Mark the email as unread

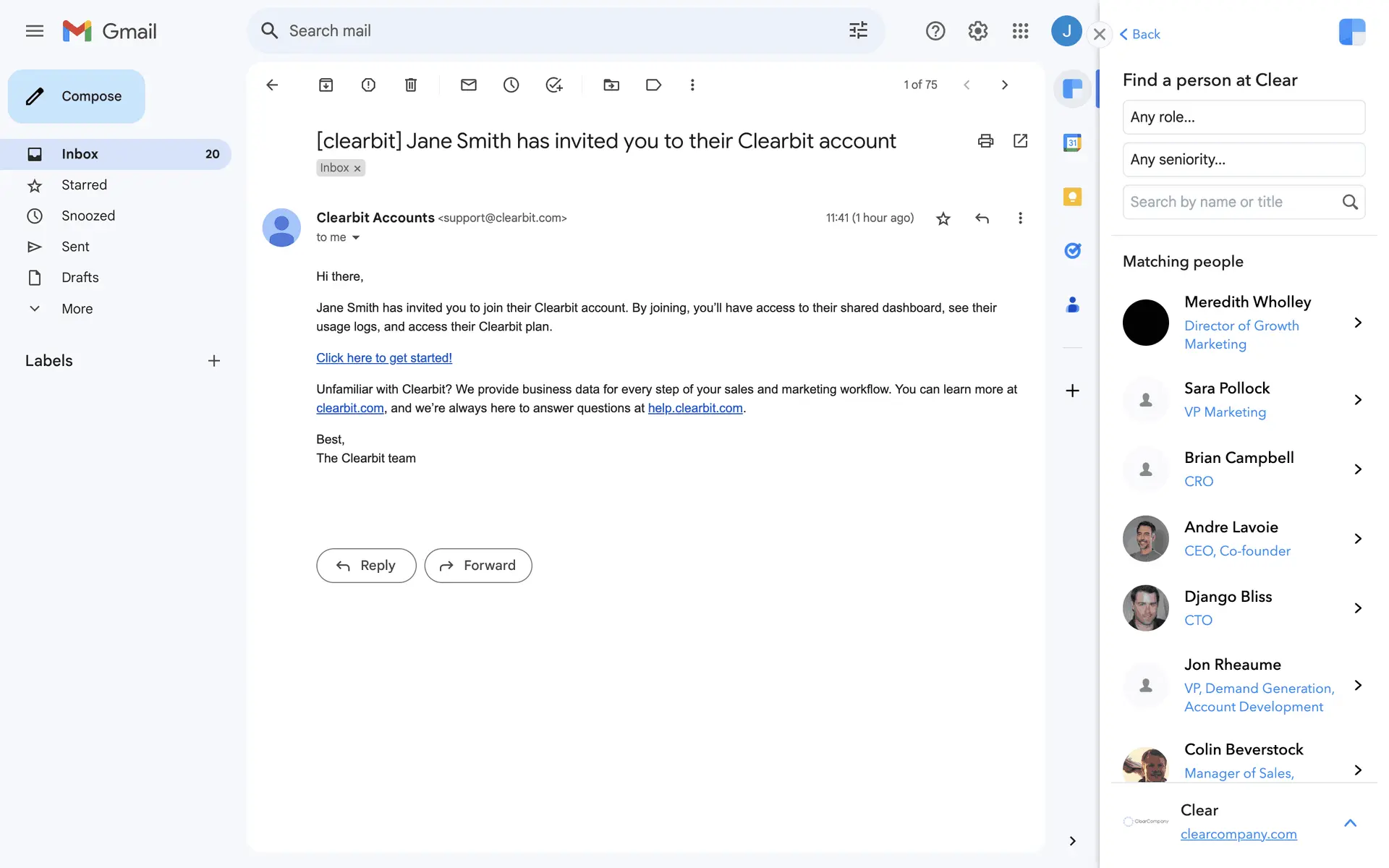[x=468, y=85]
